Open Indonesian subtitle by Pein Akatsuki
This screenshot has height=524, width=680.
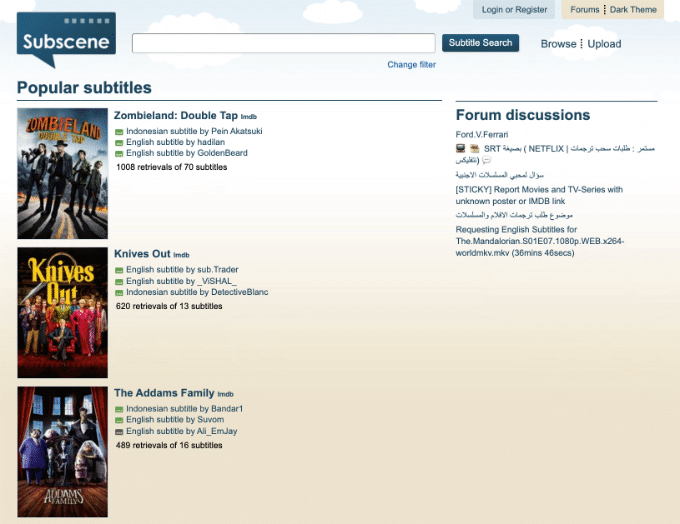[x=194, y=131]
